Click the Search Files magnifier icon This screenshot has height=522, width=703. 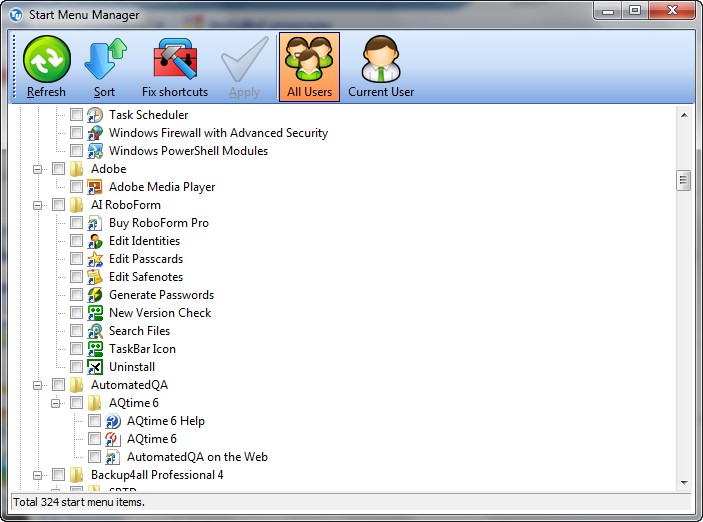pos(95,331)
